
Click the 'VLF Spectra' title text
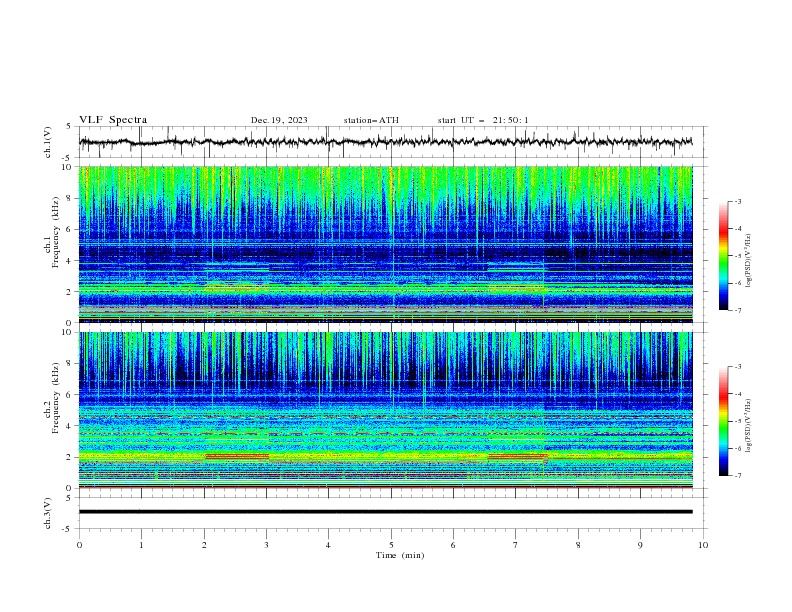(113, 120)
